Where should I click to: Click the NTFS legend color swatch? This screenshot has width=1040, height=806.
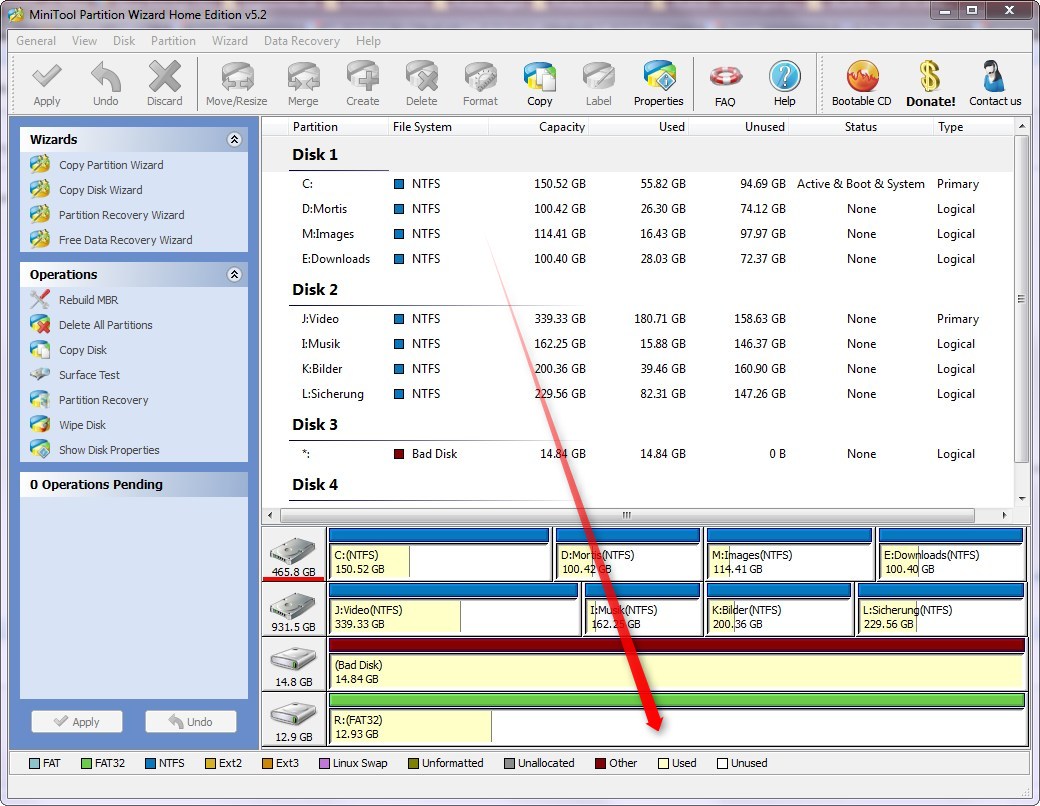click(x=150, y=764)
